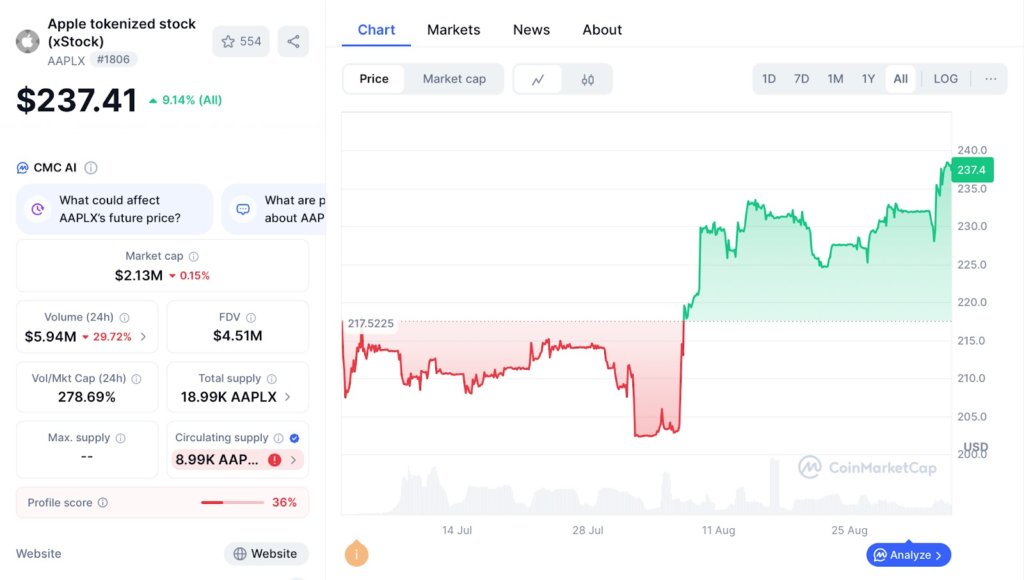Switch to line chart icon

(538, 79)
